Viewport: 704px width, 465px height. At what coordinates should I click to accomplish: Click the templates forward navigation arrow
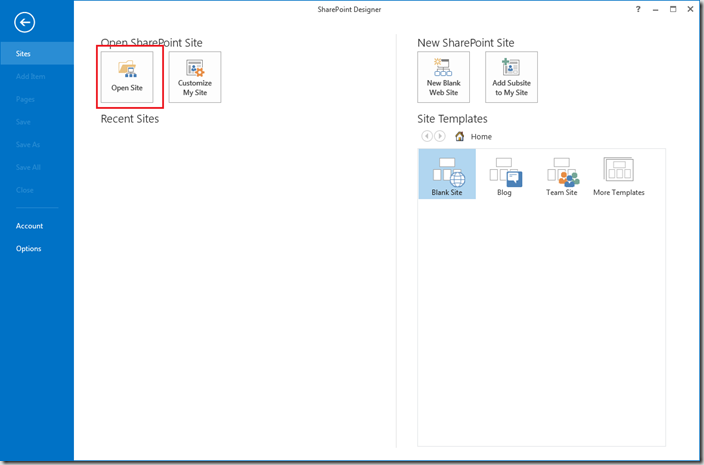(440, 136)
